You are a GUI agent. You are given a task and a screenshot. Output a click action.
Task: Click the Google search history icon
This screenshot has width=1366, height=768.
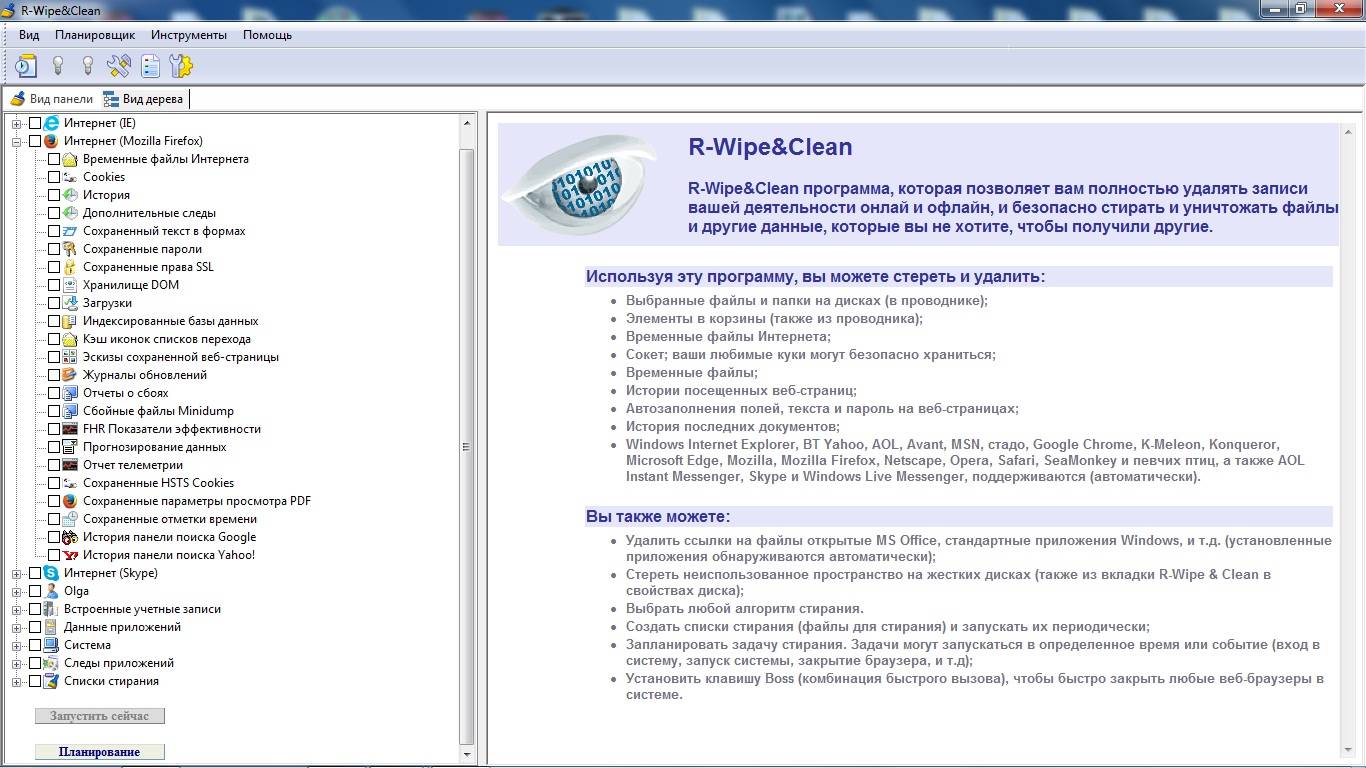click(70, 537)
